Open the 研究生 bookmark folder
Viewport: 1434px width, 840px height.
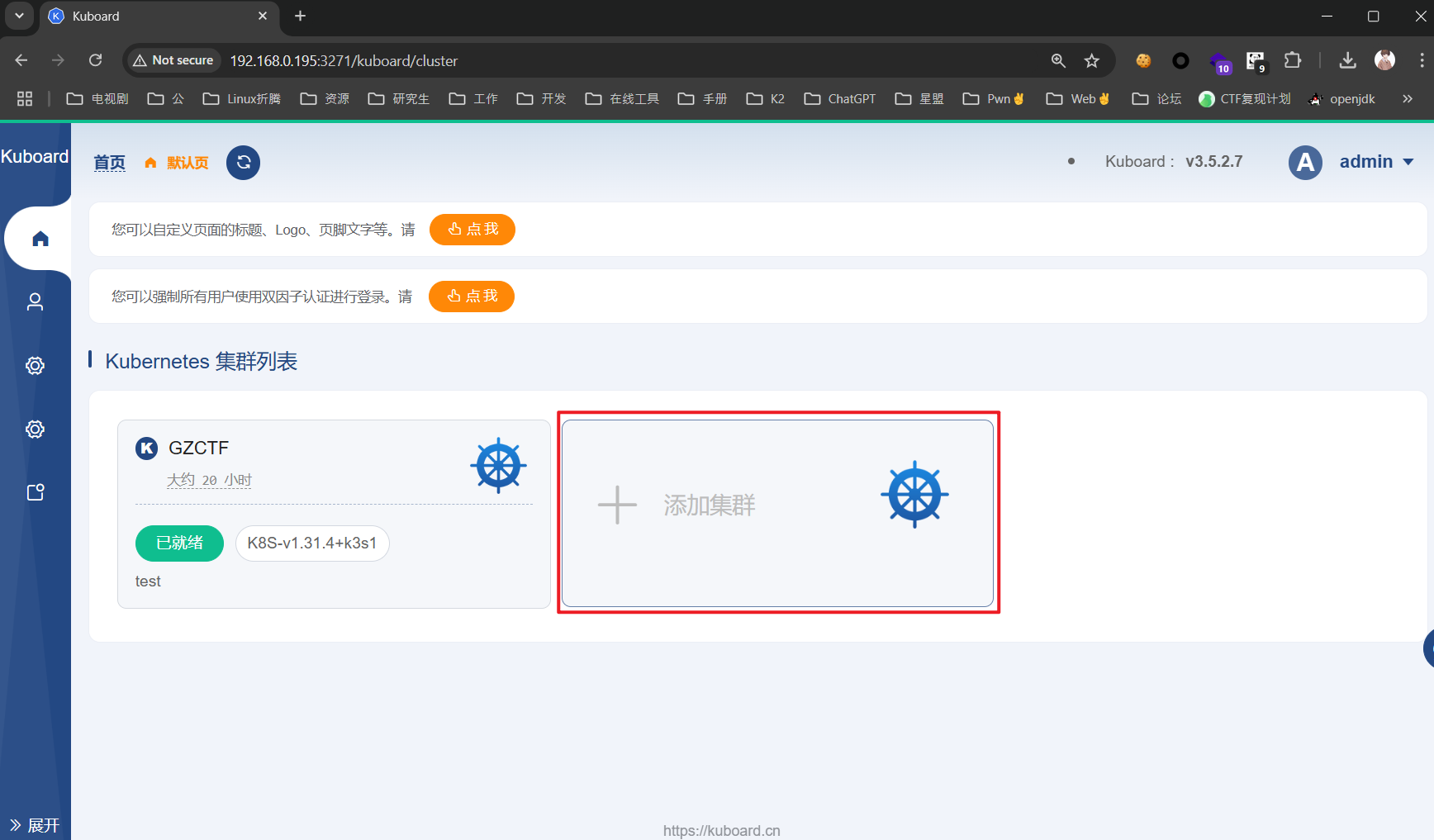click(399, 99)
